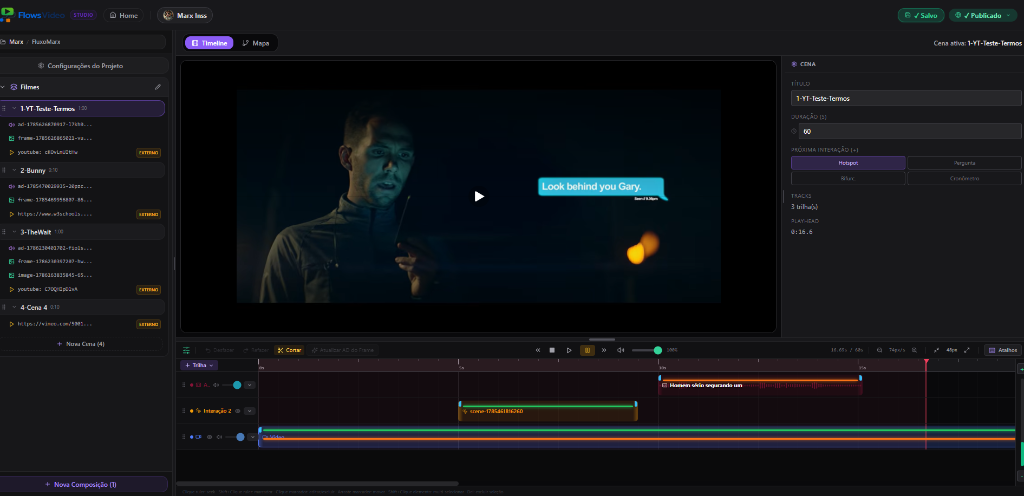Toggle the highlighted pause button
The image size is (1024, 496).
click(x=587, y=350)
